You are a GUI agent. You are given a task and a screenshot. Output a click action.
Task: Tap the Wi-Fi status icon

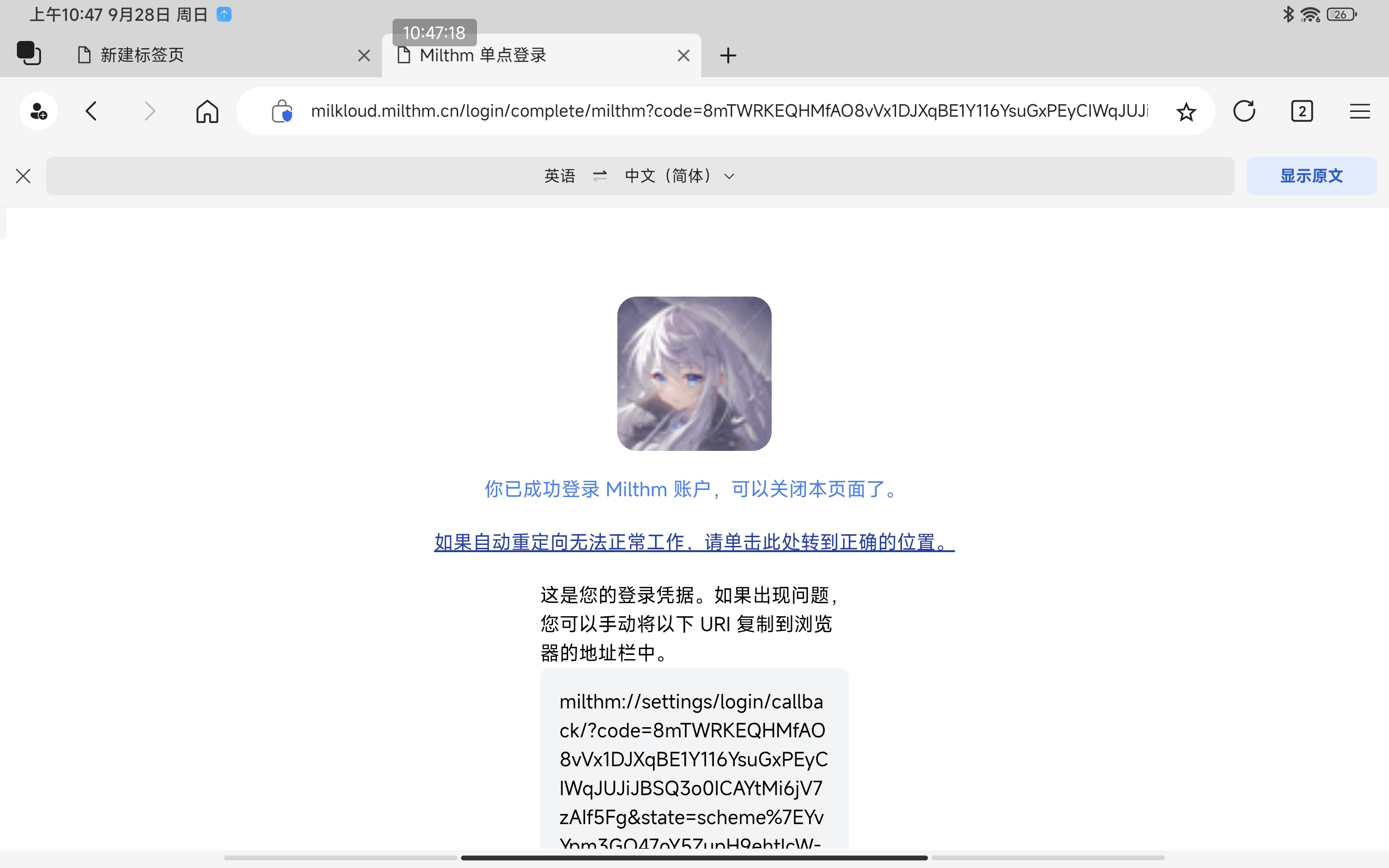1310,14
